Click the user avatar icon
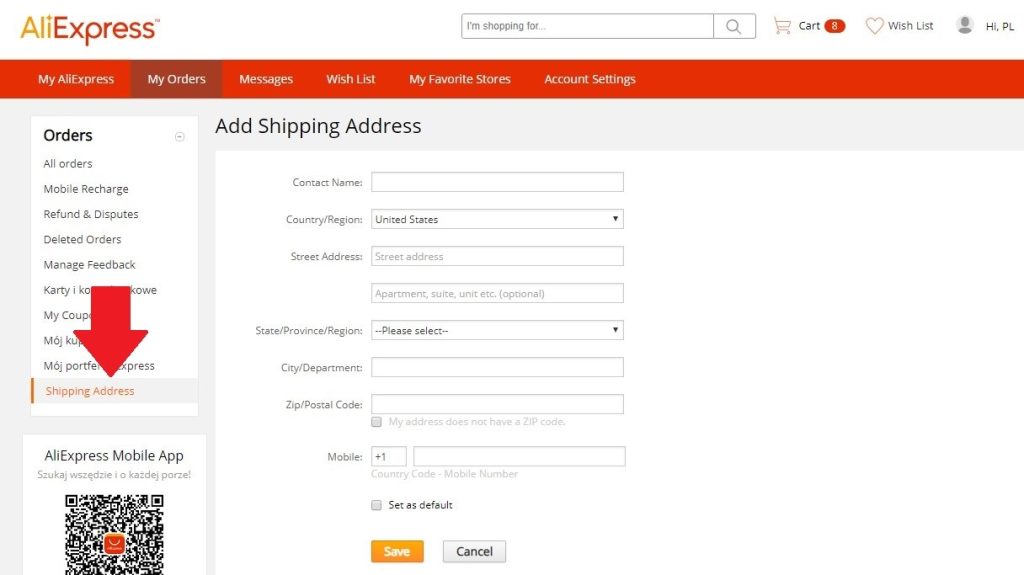This screenshot has width=1024, height=575. pyautogui.click(x=965, y=25)
